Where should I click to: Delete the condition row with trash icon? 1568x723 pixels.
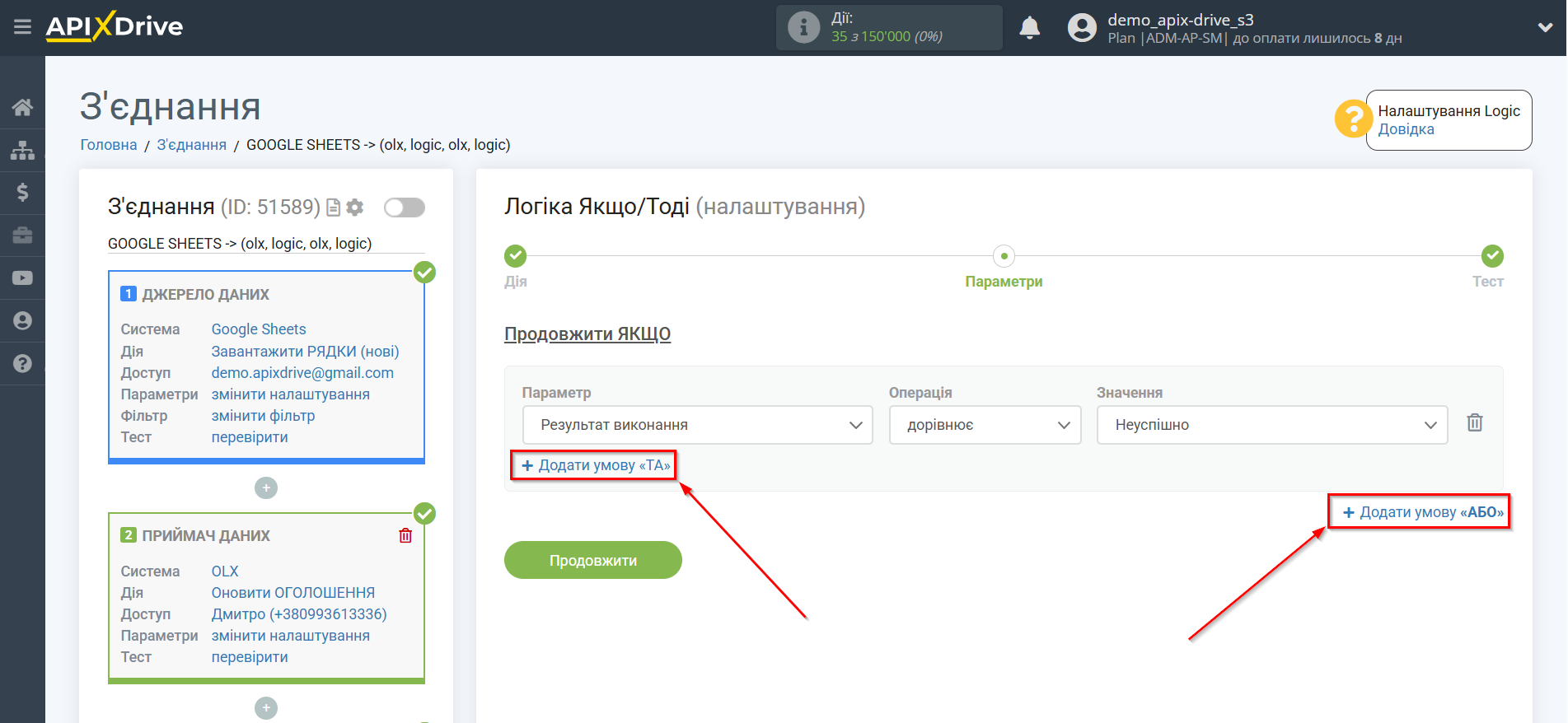(1475, 422)
